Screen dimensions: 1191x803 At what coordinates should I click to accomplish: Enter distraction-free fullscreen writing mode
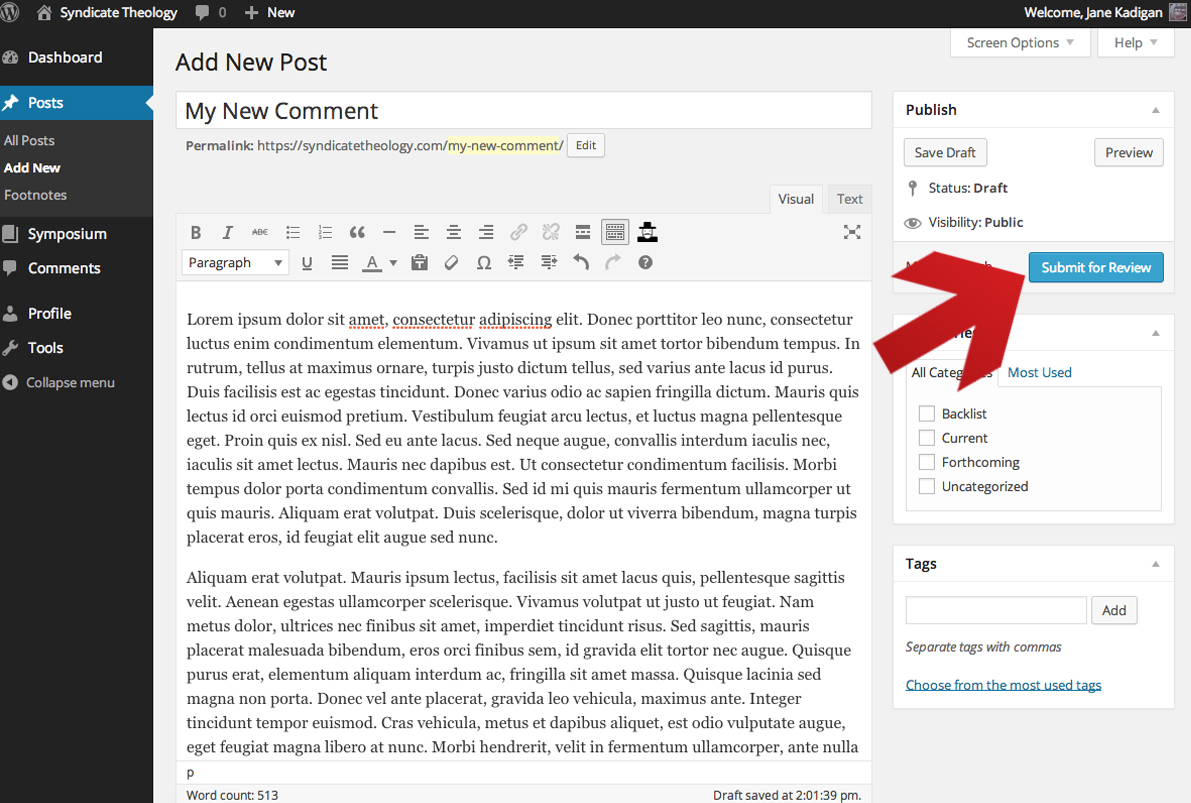point(852,232)
